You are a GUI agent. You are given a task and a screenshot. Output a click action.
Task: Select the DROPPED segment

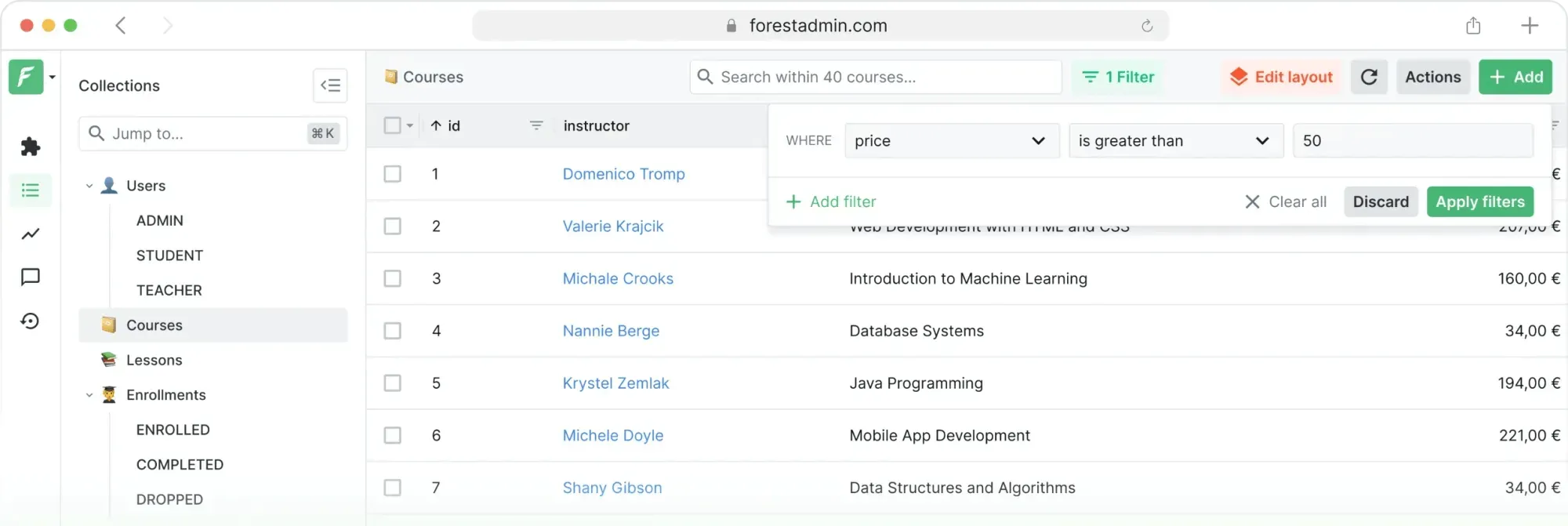click(x=169, y=499)
